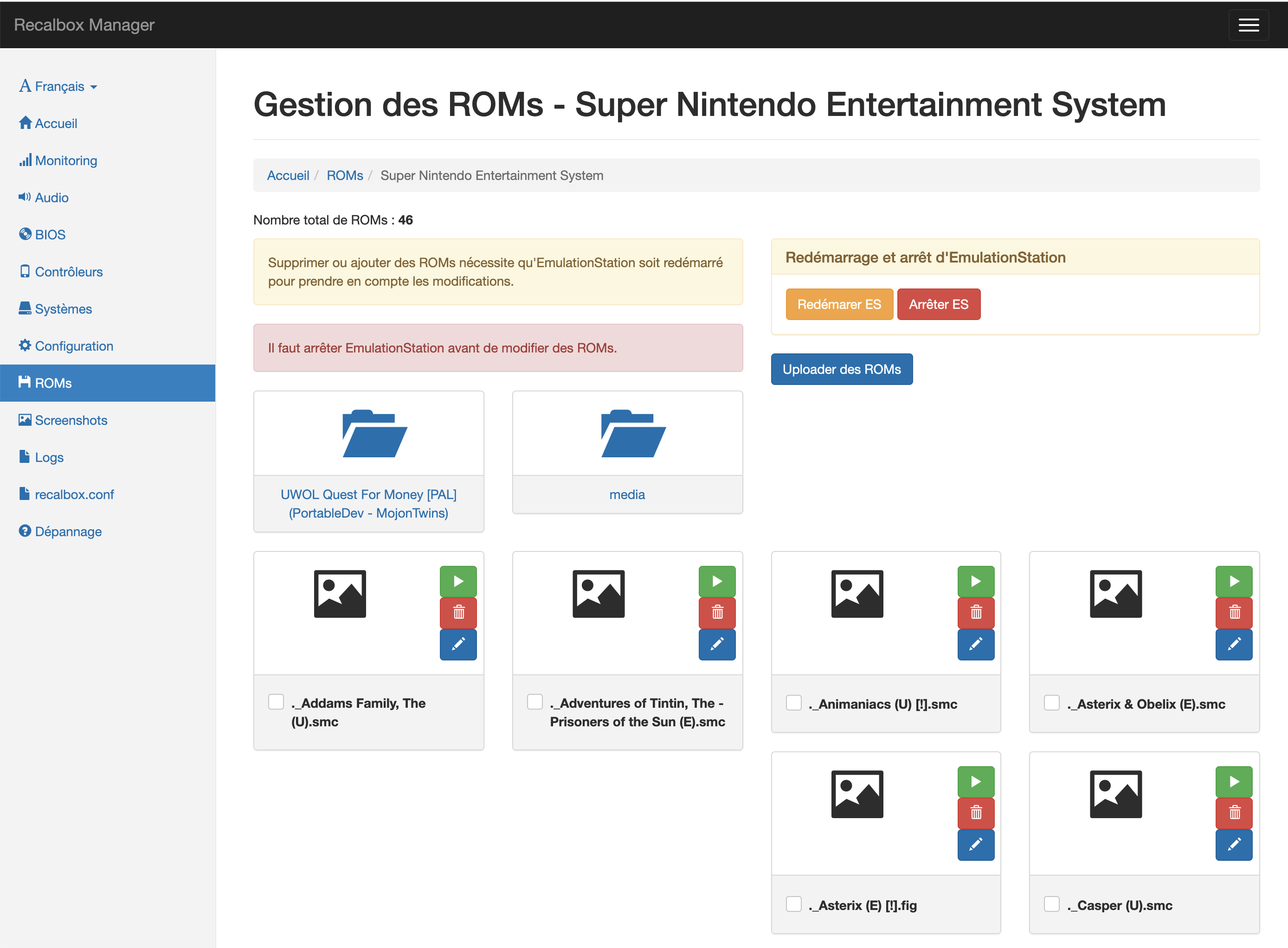Image resolution: width=1288 pixels, height=948 pixels.
Task: Delete the Casper (U) ROM
Action: tap(1234, 813)
